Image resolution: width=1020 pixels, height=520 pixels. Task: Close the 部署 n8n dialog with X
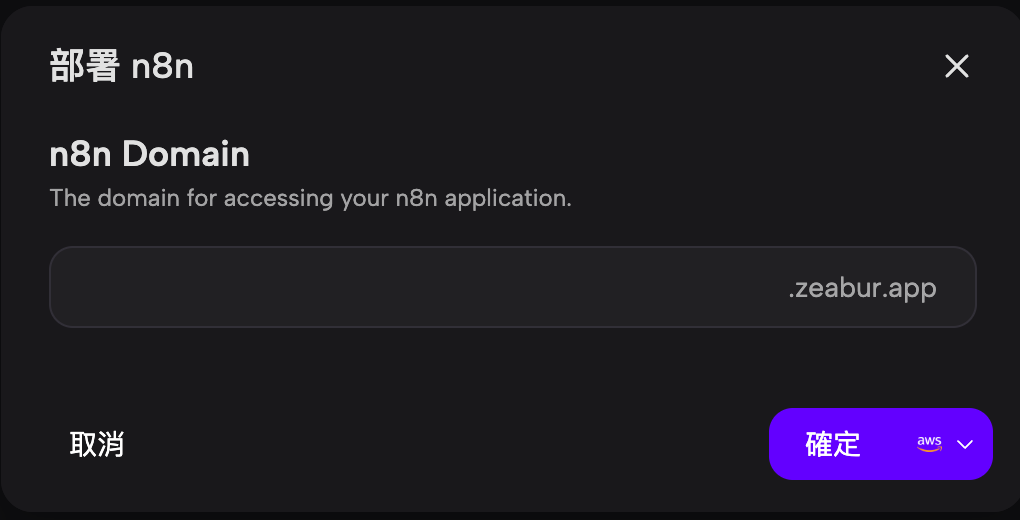(x=957, y=66)
